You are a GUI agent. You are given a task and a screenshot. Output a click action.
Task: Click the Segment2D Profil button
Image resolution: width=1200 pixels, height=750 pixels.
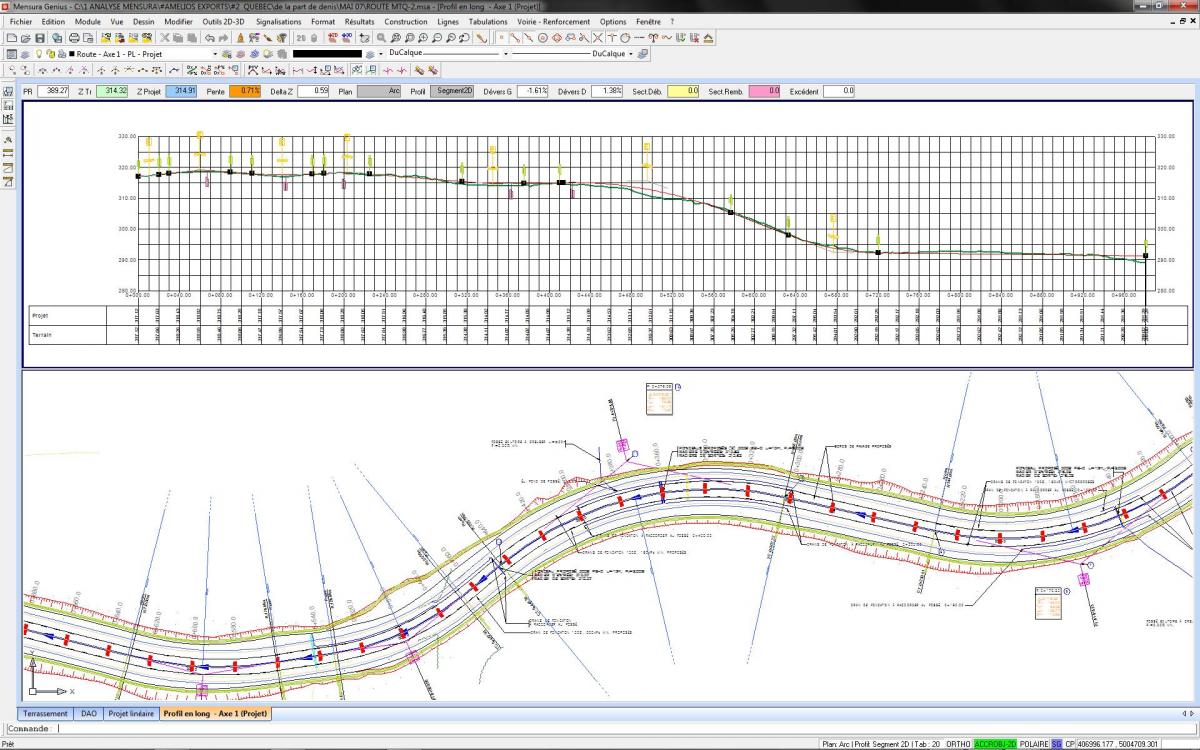tap(452, 91)
